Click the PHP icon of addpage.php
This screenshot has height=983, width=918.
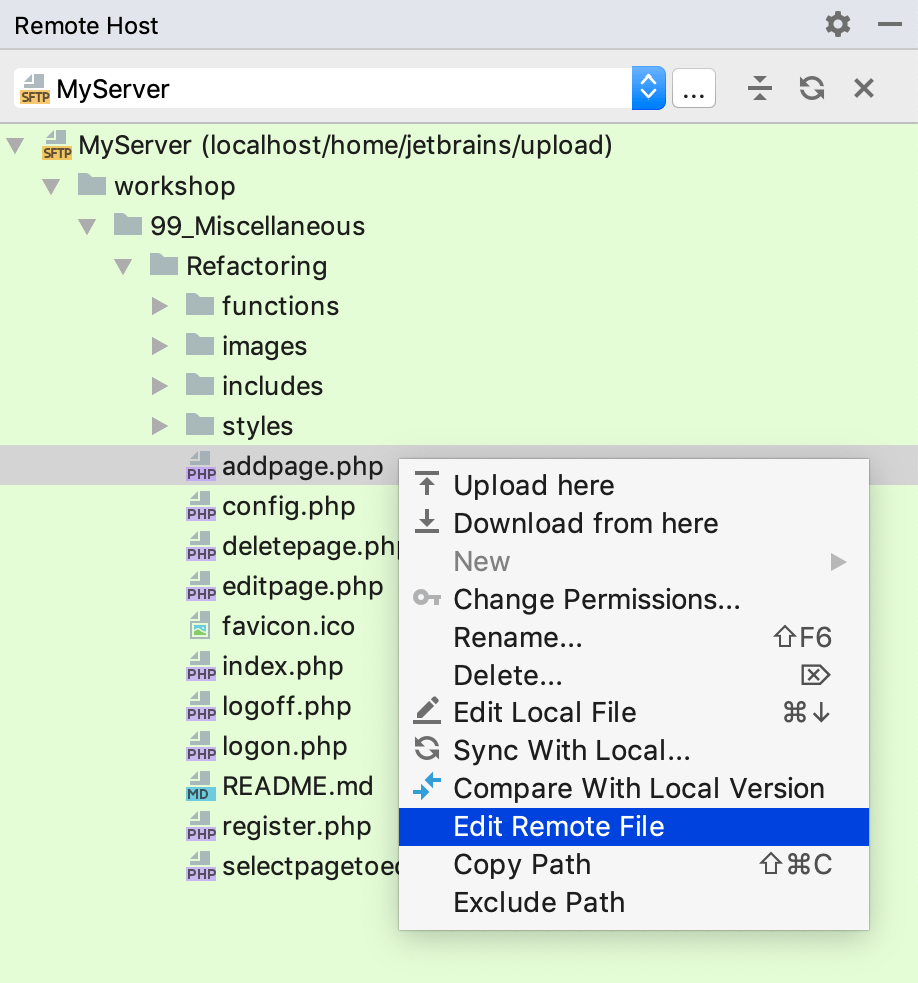point(201,466)
